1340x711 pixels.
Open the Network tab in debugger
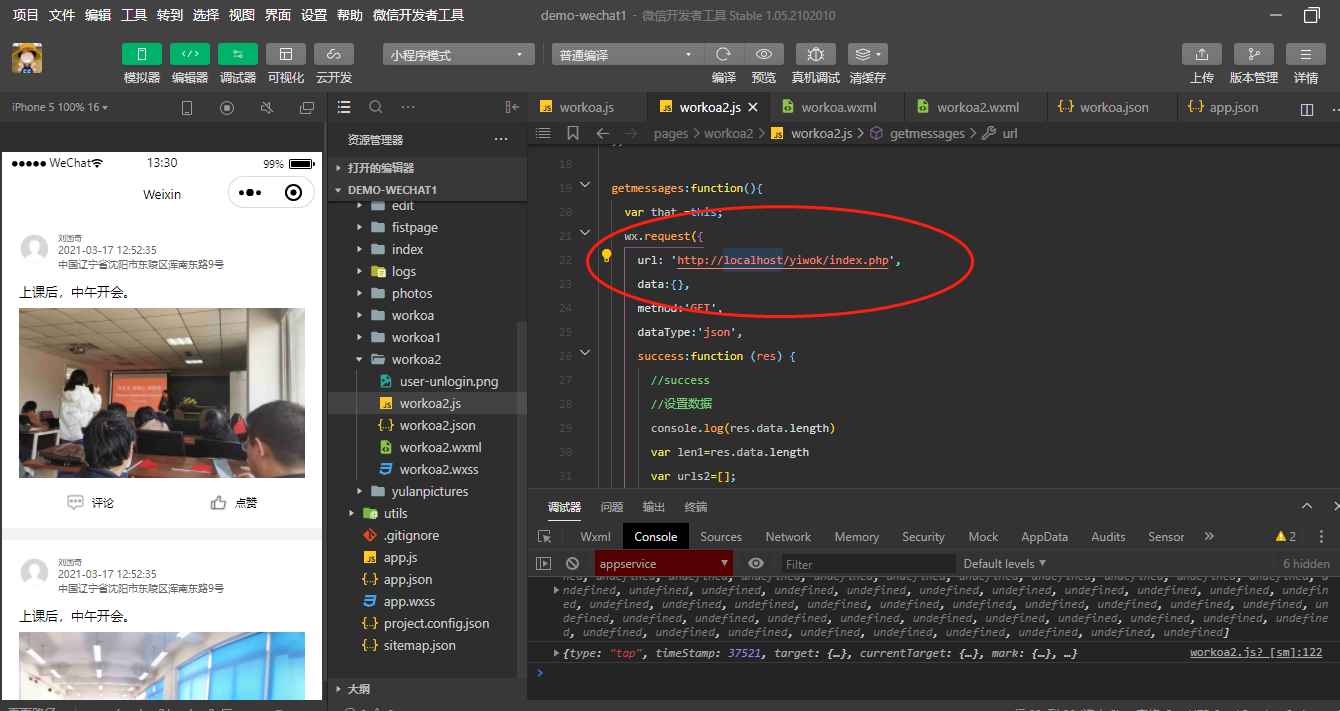pos(788,537)
